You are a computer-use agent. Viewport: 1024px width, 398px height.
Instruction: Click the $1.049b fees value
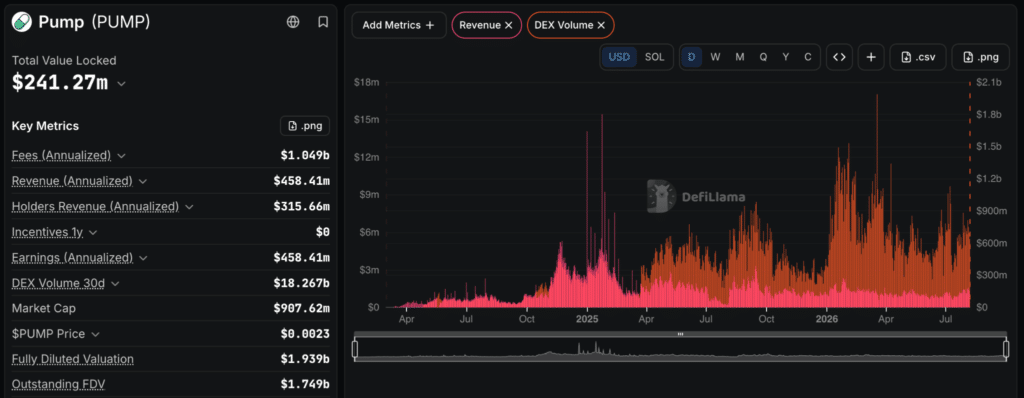pyautogui.click(x=305, y=156)
